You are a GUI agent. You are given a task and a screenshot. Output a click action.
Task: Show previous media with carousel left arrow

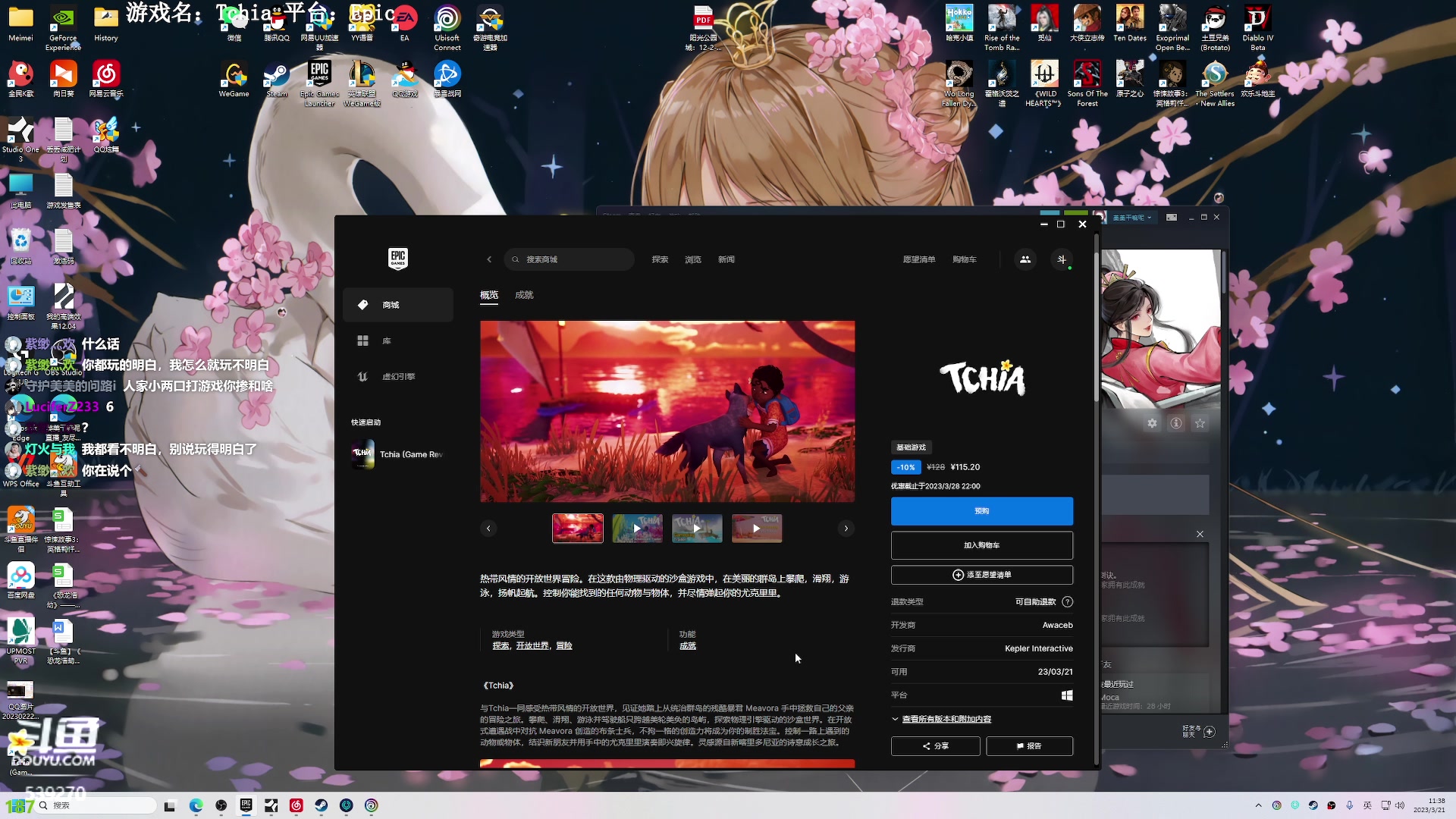488,529
